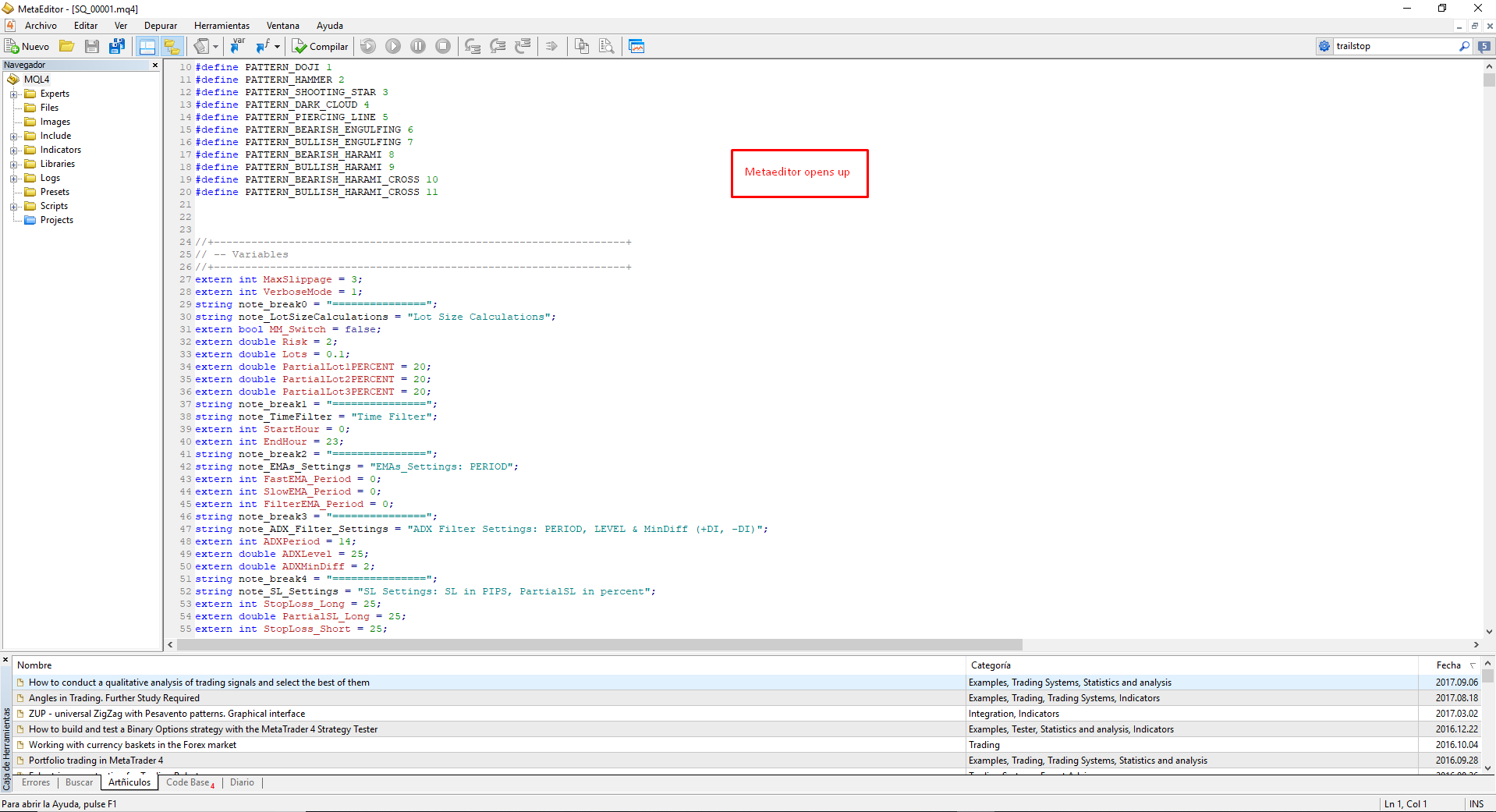
Task: Click the start debugging play icon
Action: tap(393, 46)
